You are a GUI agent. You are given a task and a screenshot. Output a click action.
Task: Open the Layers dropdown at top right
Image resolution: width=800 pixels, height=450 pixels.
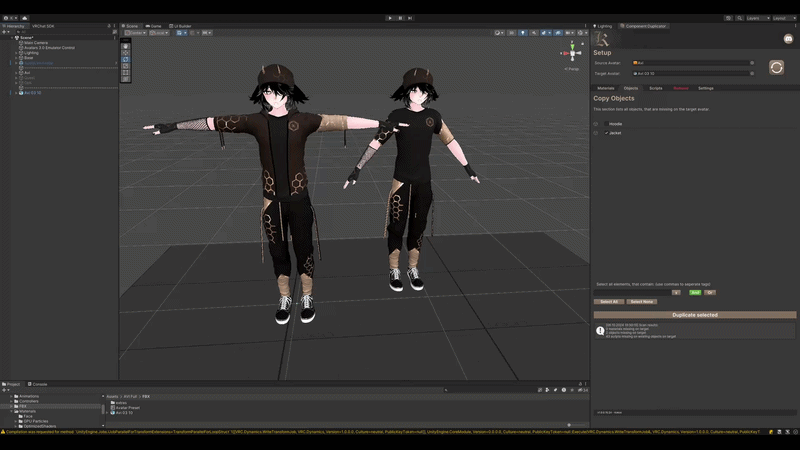click(758, 18)
